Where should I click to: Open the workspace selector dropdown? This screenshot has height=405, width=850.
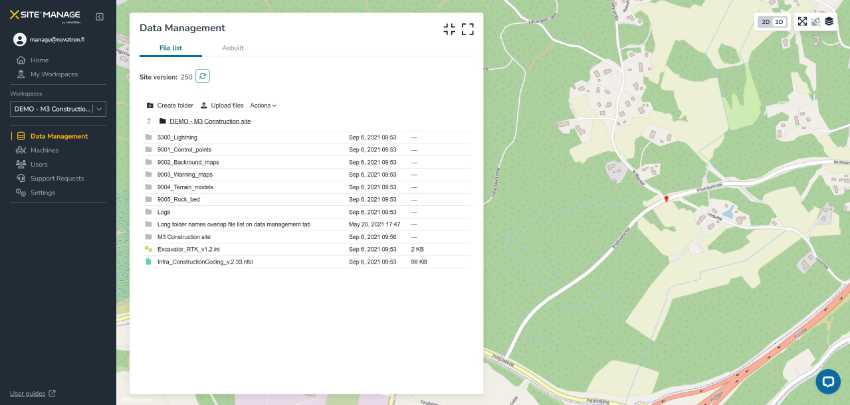tap(58, 109)
